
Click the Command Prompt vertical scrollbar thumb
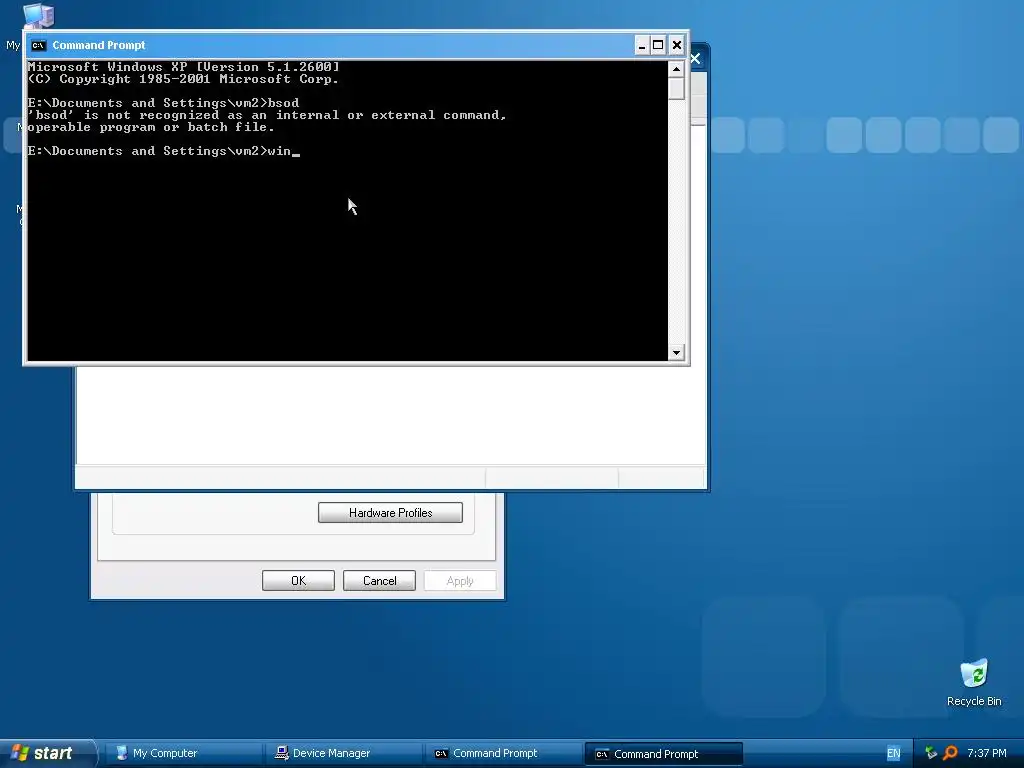pos(676,88)
